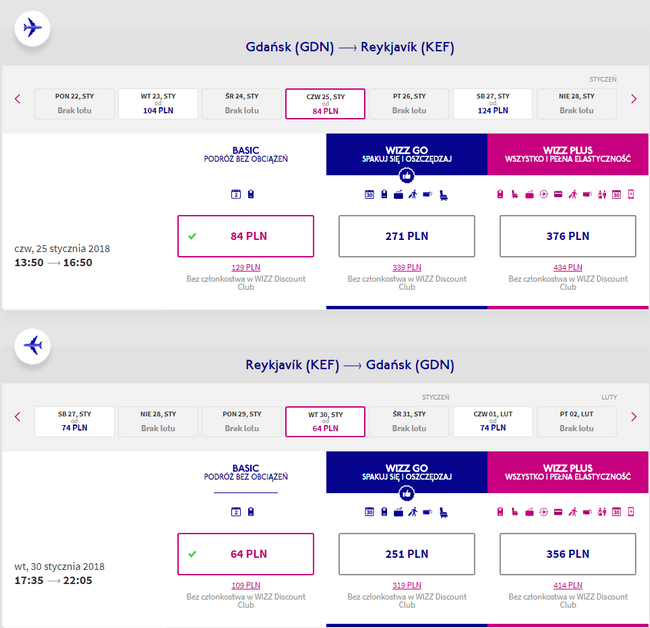This screenshot has width=650, height=628.
Task: Click the date text czw, 25 stycznia 2018
Action: (62, 249)
